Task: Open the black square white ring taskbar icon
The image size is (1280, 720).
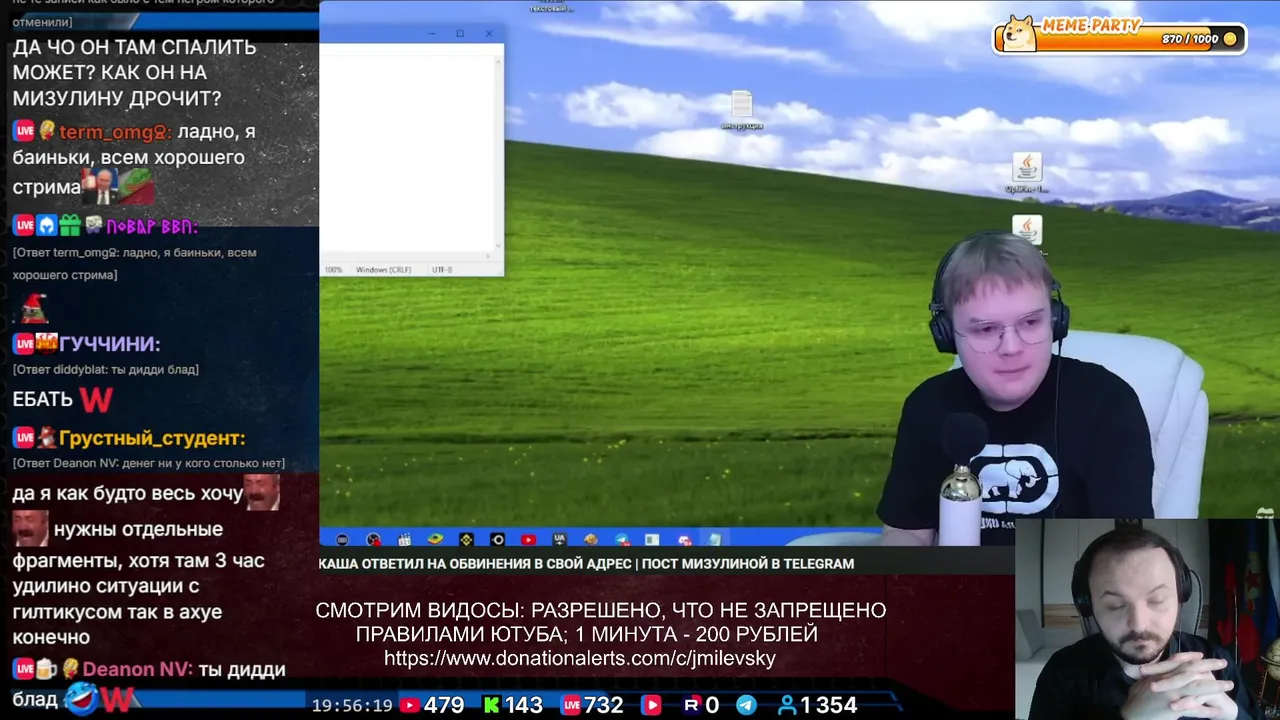Action: [x=497, y=540]
